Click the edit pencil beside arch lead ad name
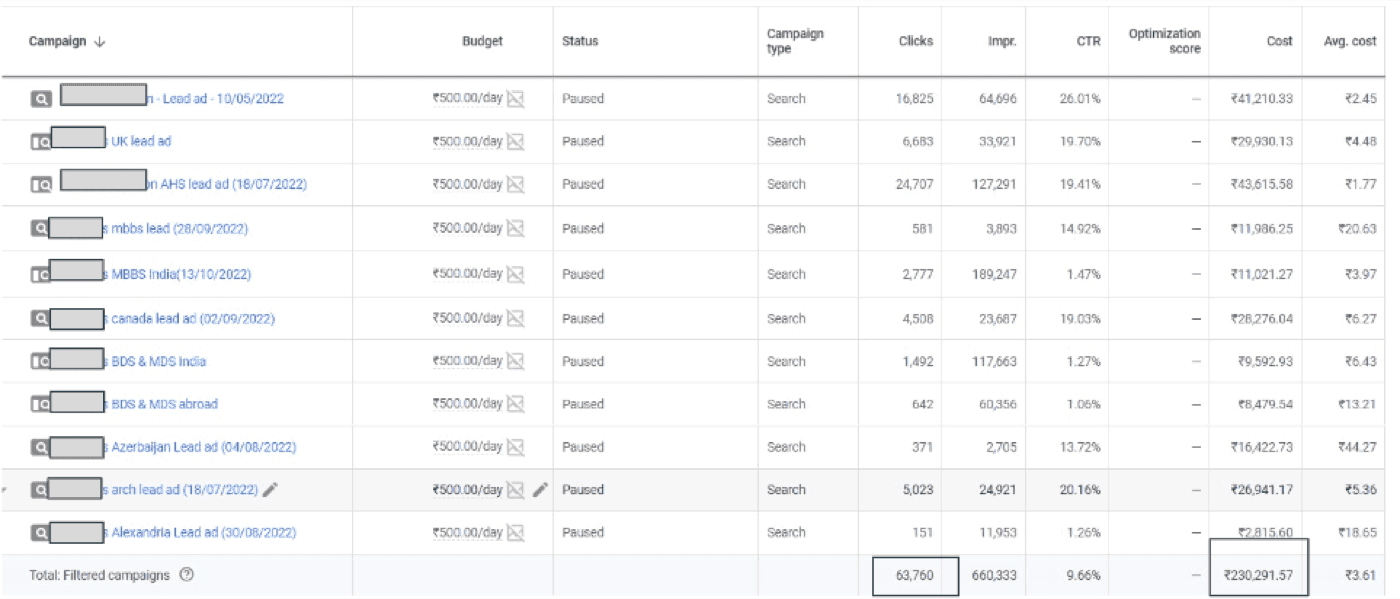Screen dimensions: 1400x599 coord(271,489)
